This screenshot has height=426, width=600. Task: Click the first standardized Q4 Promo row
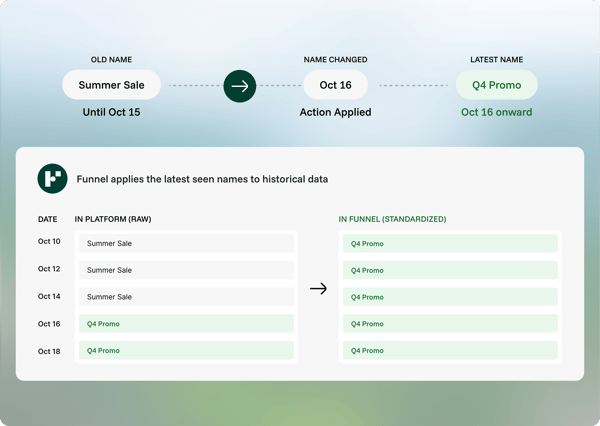[x=450, y=243]
